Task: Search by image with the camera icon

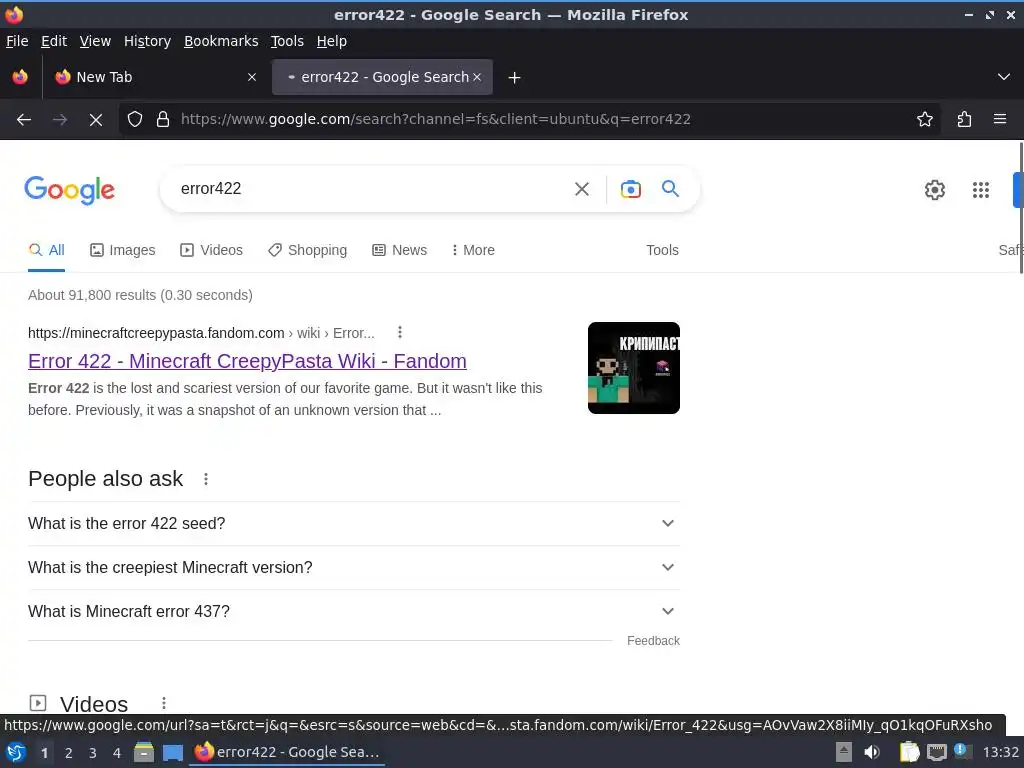Action: pos(631,189)
